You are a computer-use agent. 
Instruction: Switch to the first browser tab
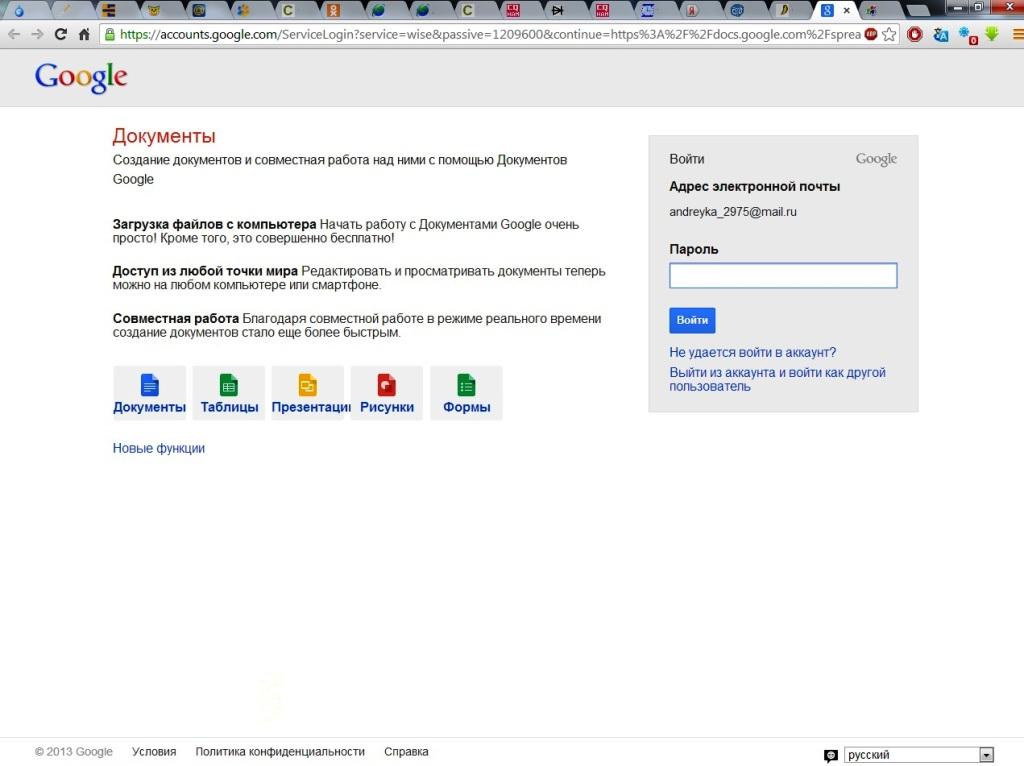(x=20, y=11)
